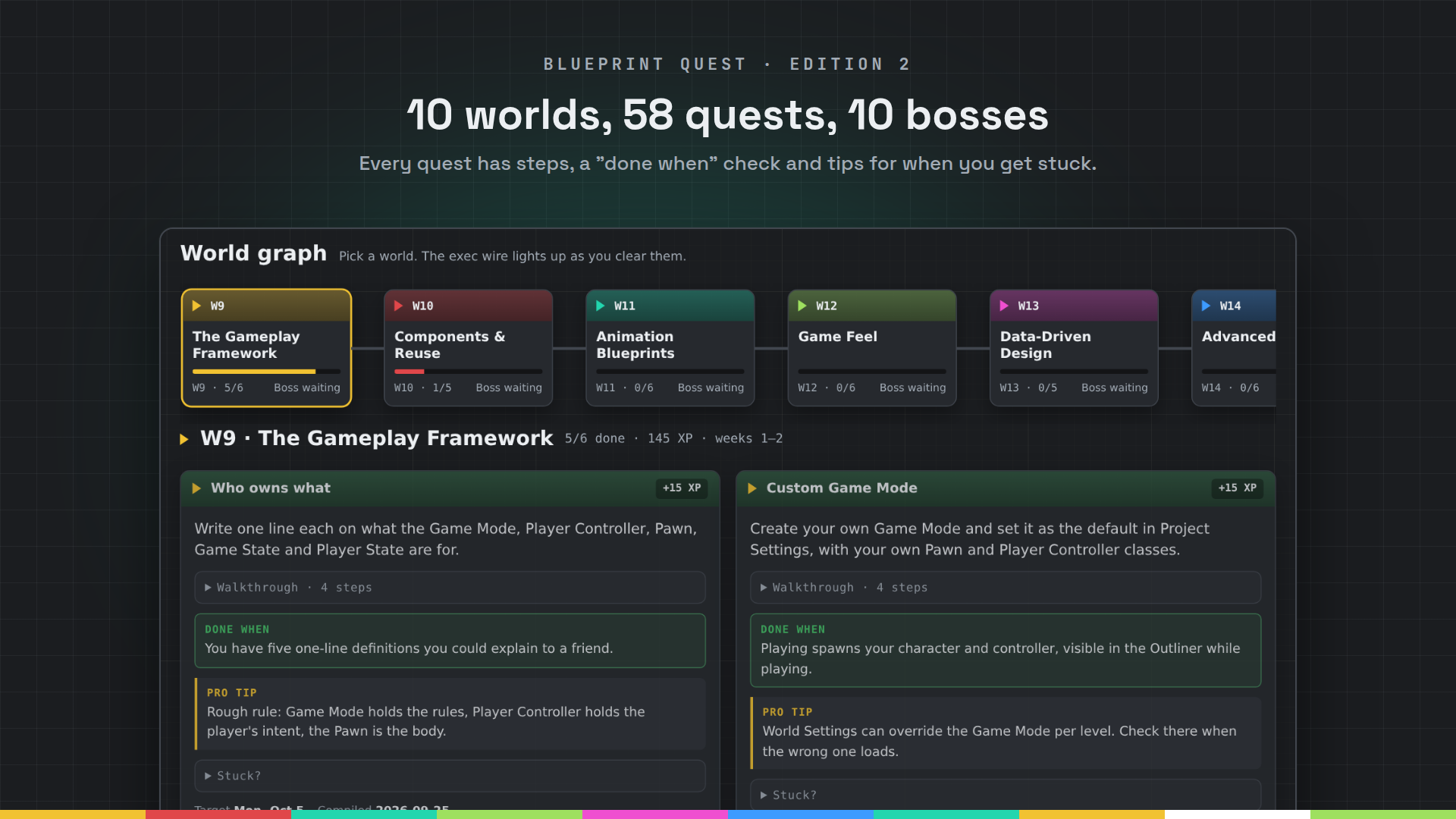
Task: Click the W10 progress bar
Action: (468, 372)
